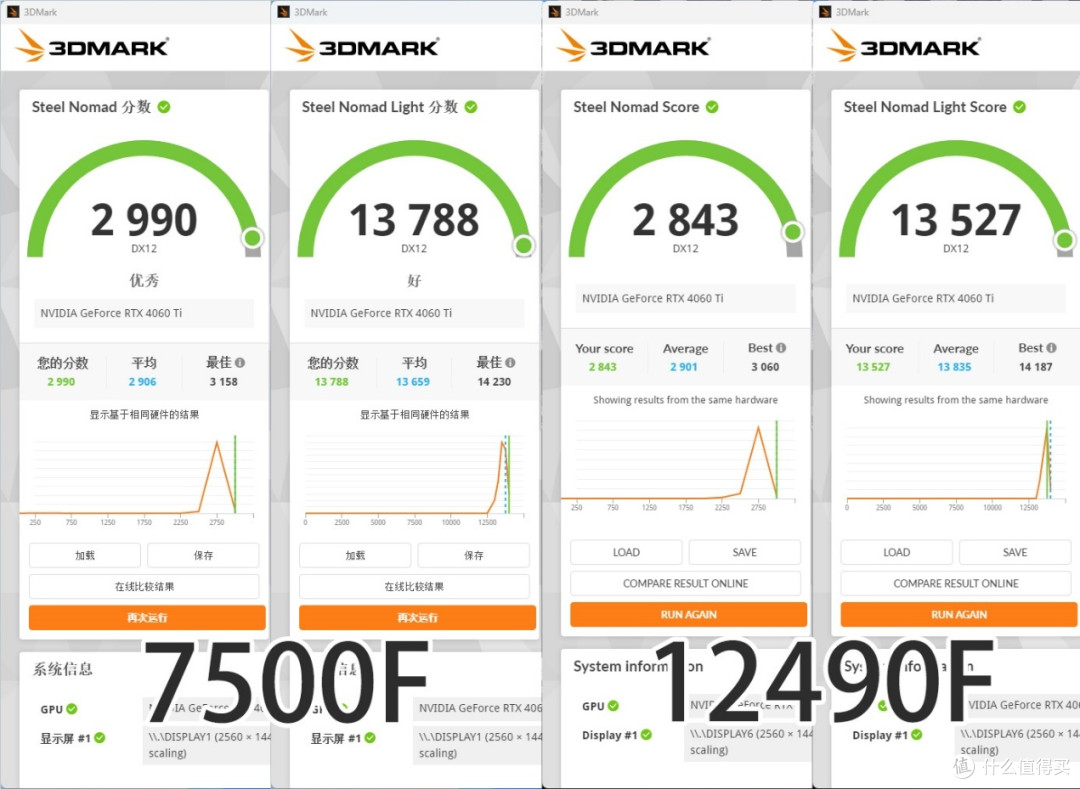Image resolution: width=1080 pixels, height=789 pixels.
Task: Click green check beside GPU in leftmost system info
Action: pyautogui.click(x=72, y=709)
